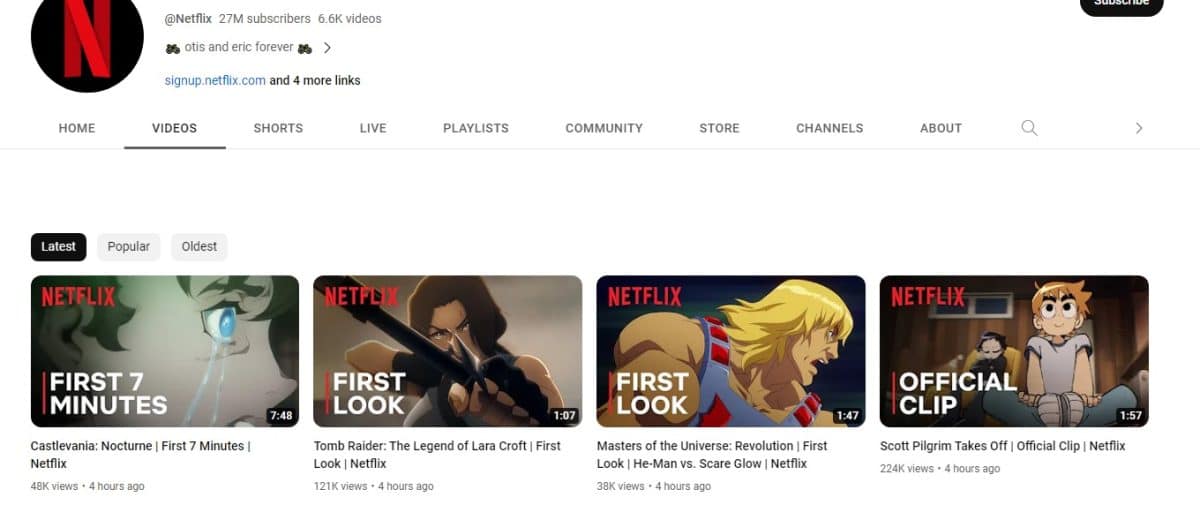This screenshot has width=1200, height=520.
Task: Play the Castlevania: Nocturne First 7 Minutes thumbnail
Action: (x=165, y=351)
